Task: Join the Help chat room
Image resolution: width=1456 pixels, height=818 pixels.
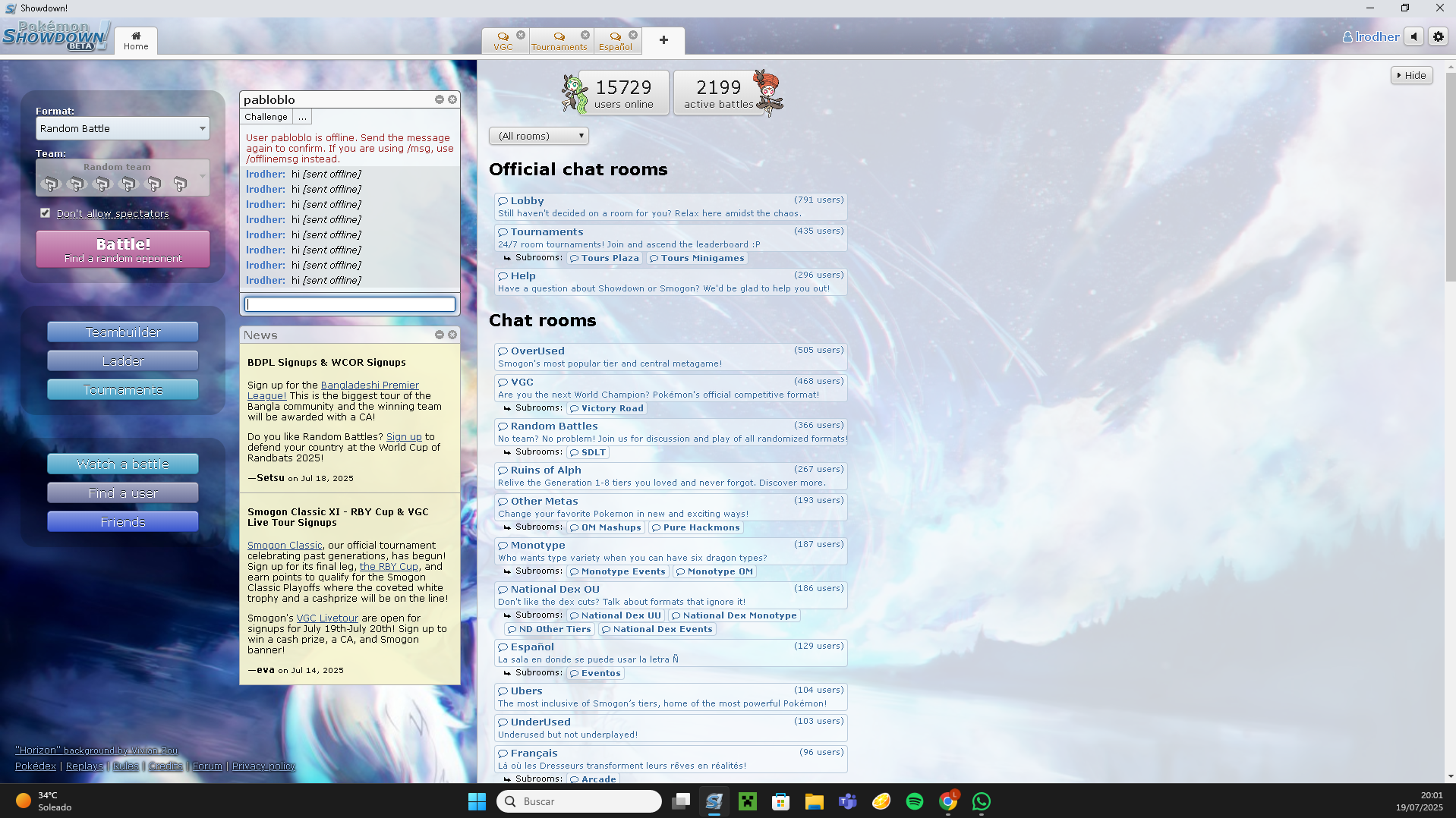Action: coord(671,282)
